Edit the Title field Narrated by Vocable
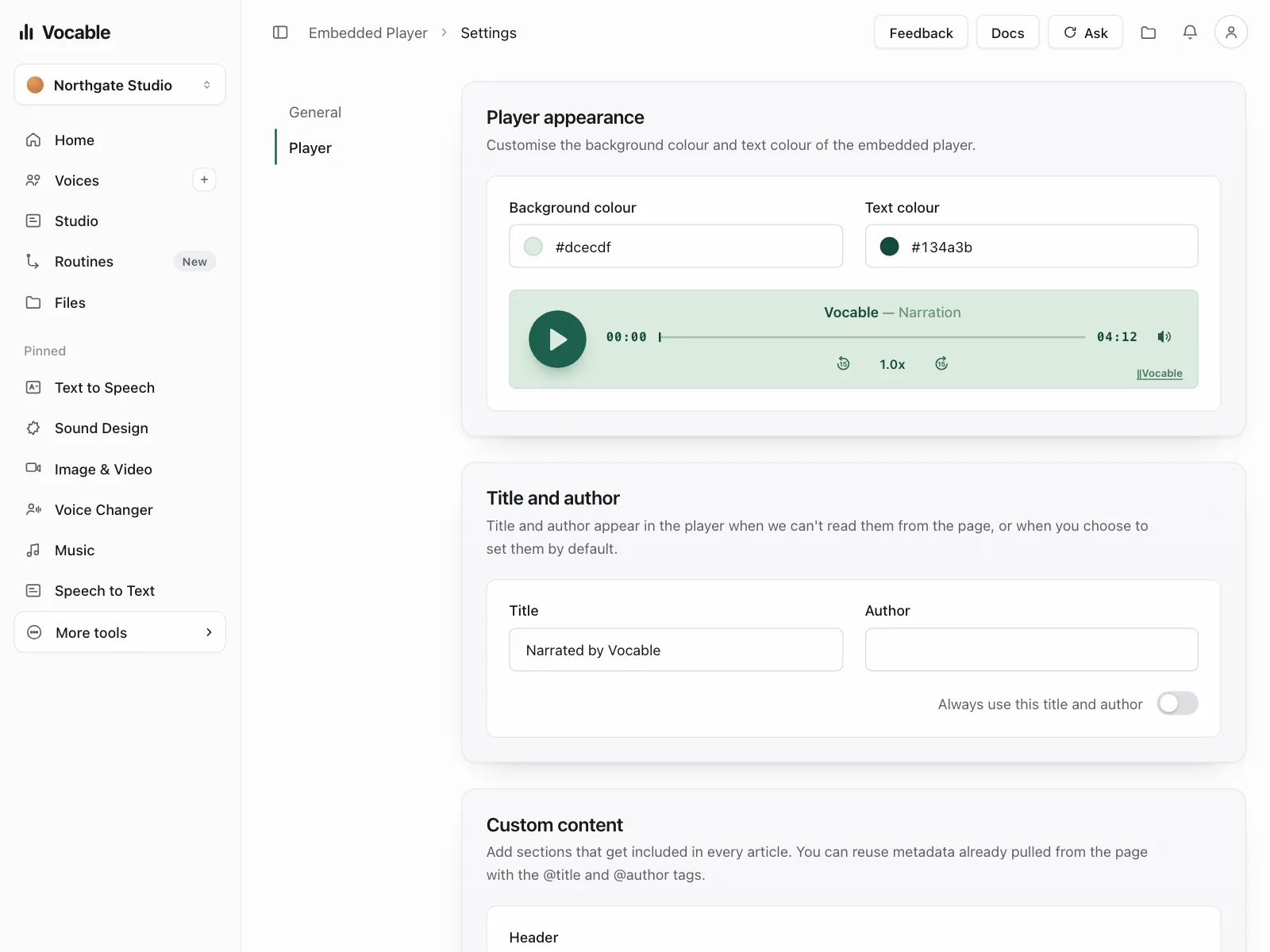Viewport: 1270px width, 952px height. (675, 651)
